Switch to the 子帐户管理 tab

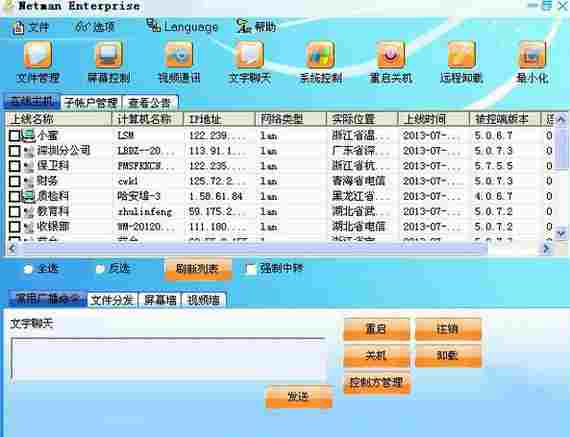coord(91,103)
